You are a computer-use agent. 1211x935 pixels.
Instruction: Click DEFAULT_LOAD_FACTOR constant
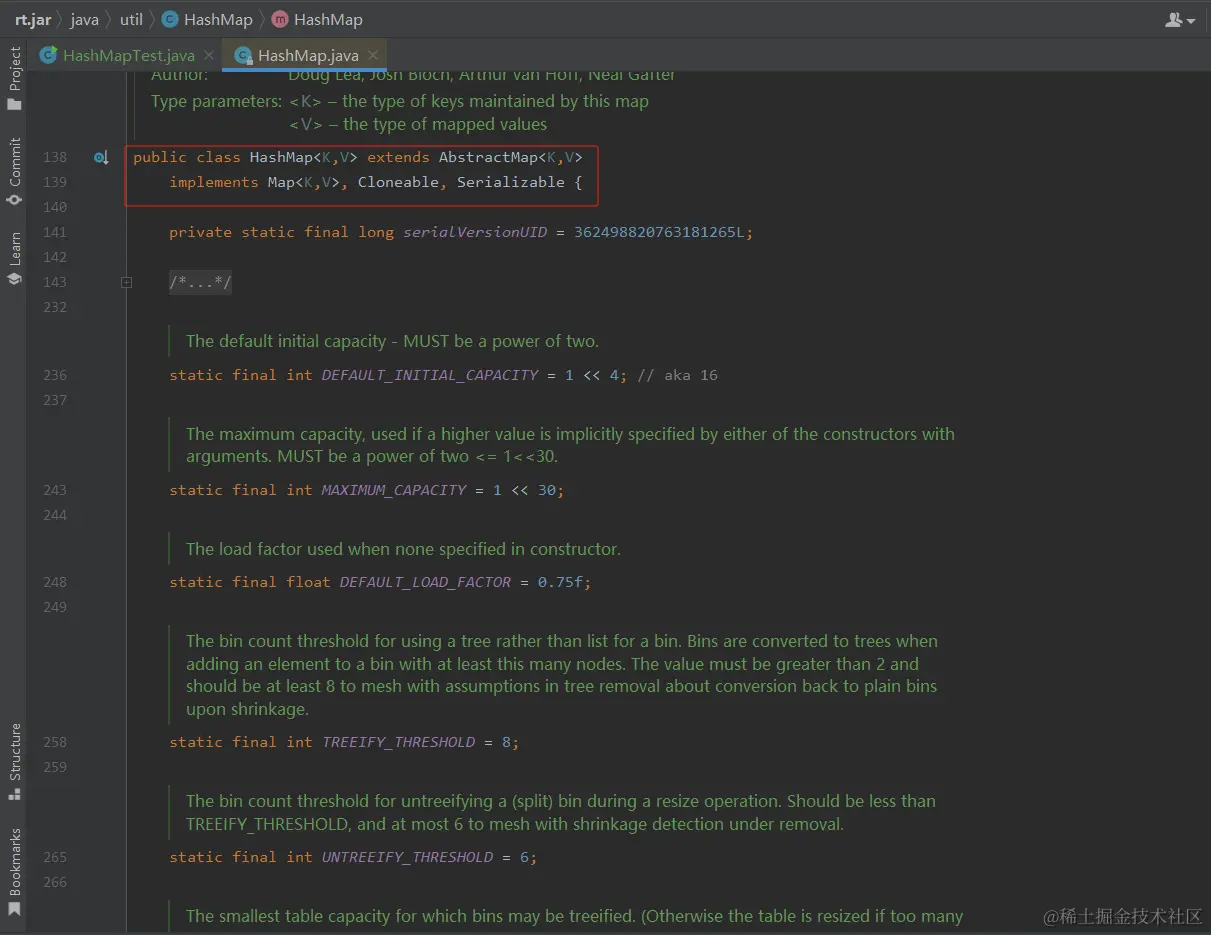(425, 582)
